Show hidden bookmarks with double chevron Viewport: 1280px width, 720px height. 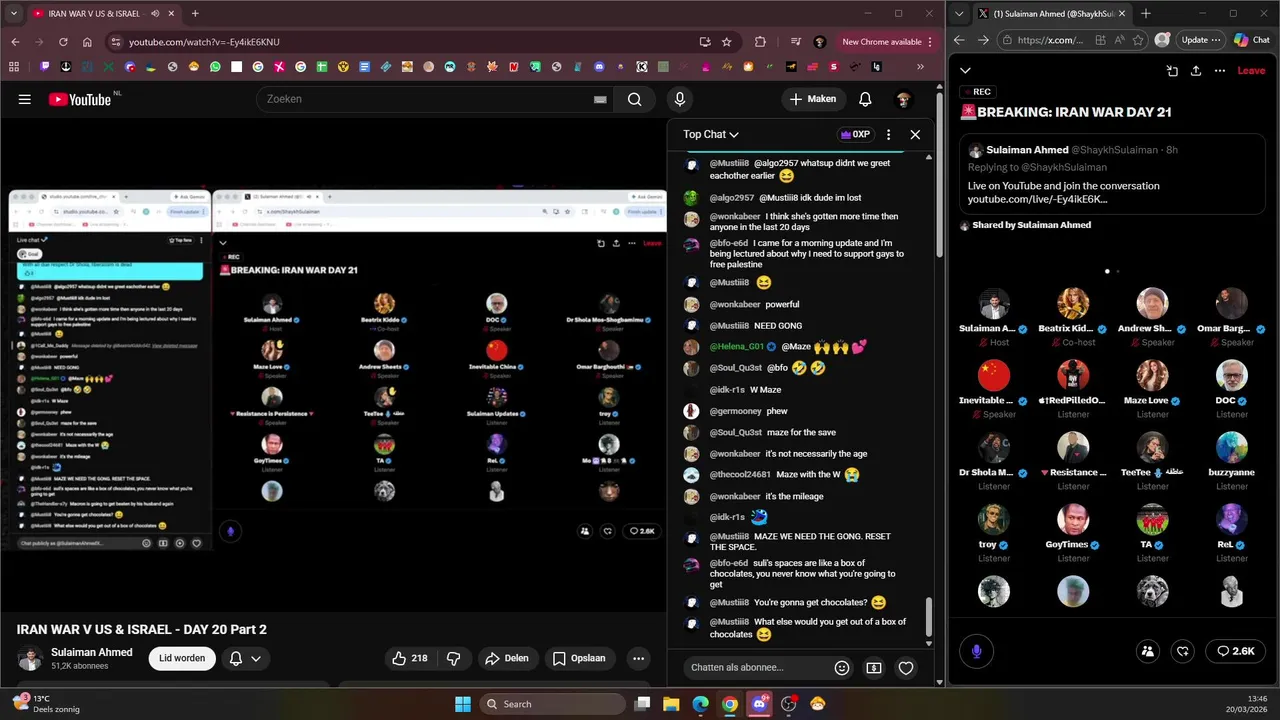pos(921,67)
